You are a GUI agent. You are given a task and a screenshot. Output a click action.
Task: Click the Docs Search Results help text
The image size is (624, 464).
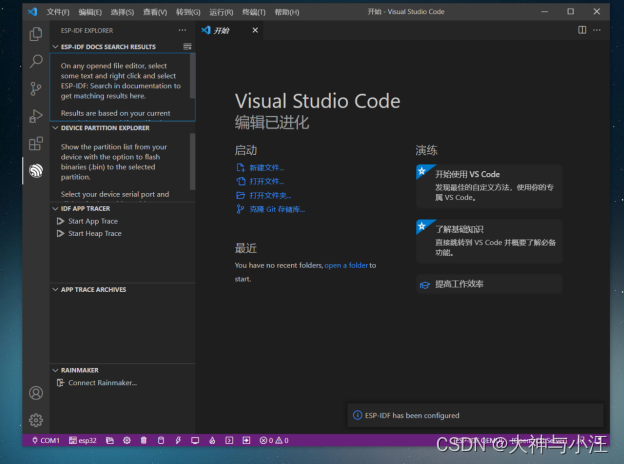click(121, 81)
